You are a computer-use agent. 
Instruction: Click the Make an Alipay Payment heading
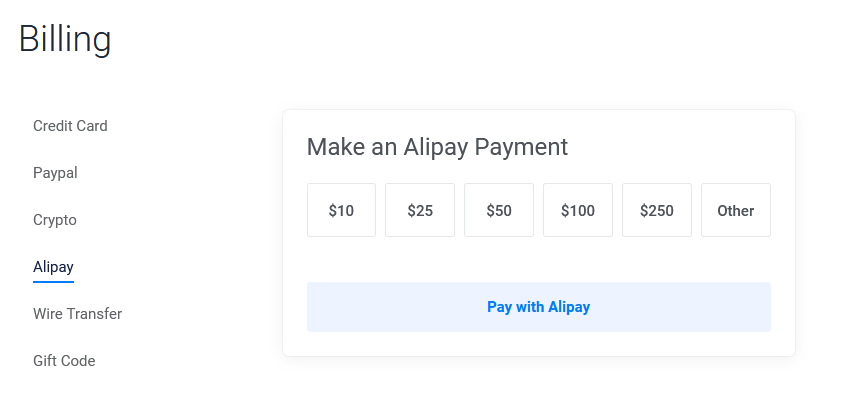(x=437, y=147)
